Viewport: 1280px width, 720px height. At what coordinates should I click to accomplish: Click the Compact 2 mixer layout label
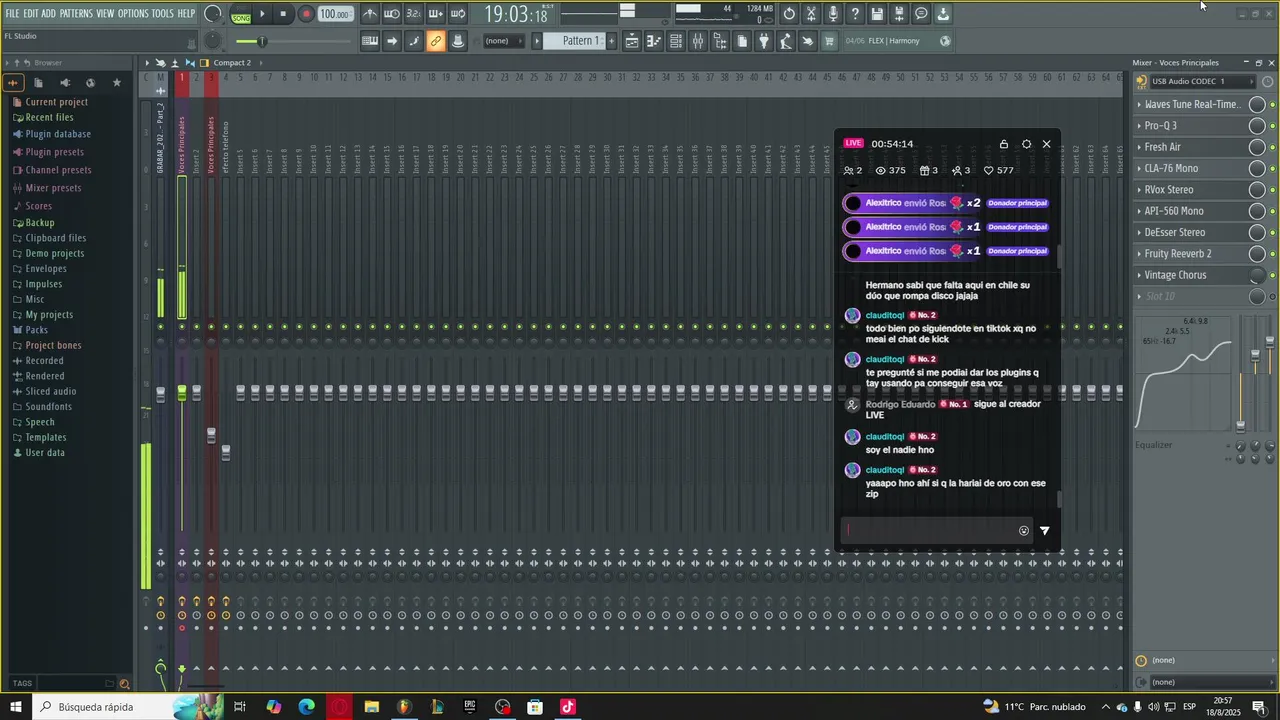click(232, 63)
